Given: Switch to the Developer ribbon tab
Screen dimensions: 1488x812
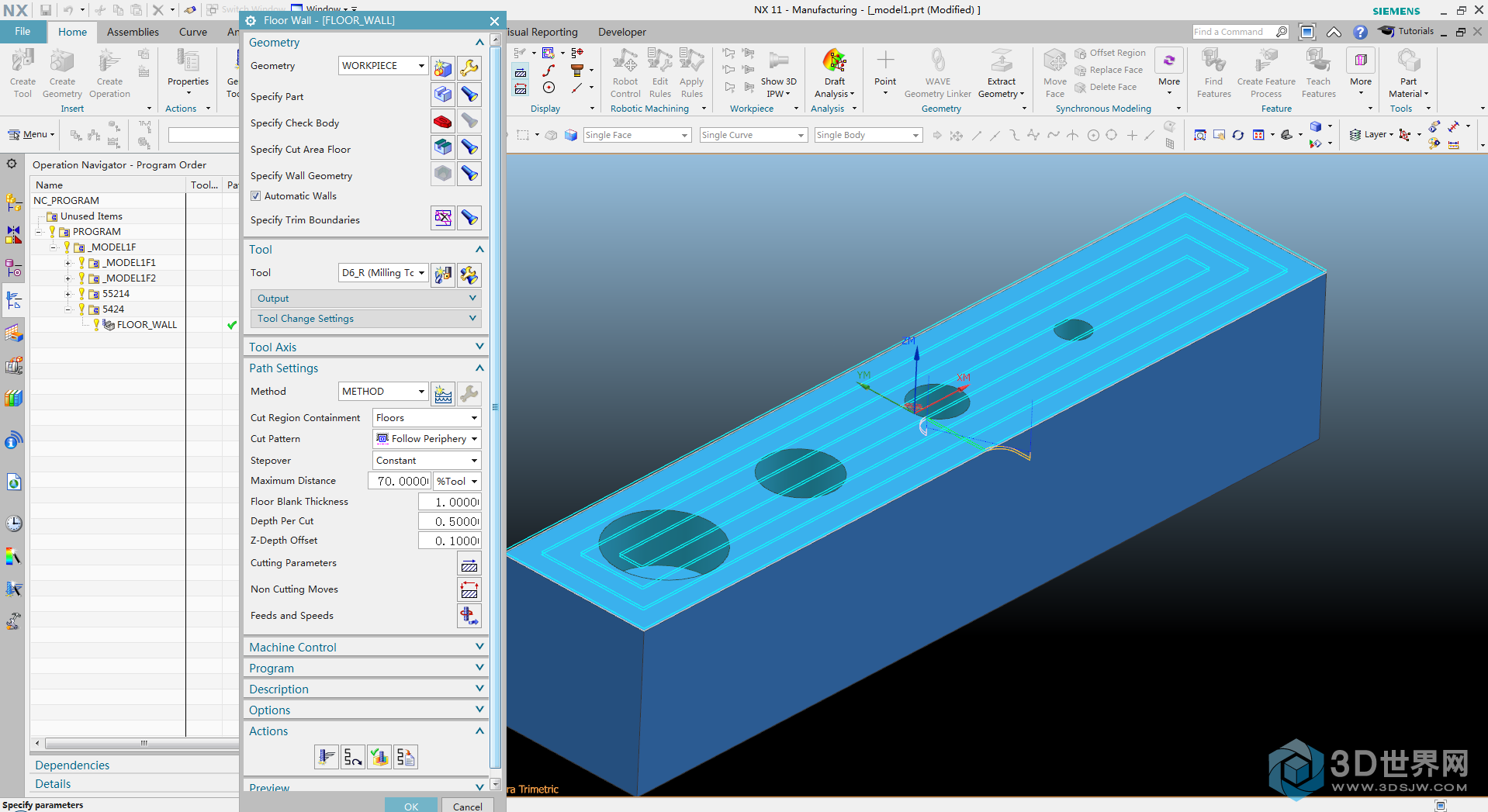Looking at the screenshot, I should (x=621, y=32).
